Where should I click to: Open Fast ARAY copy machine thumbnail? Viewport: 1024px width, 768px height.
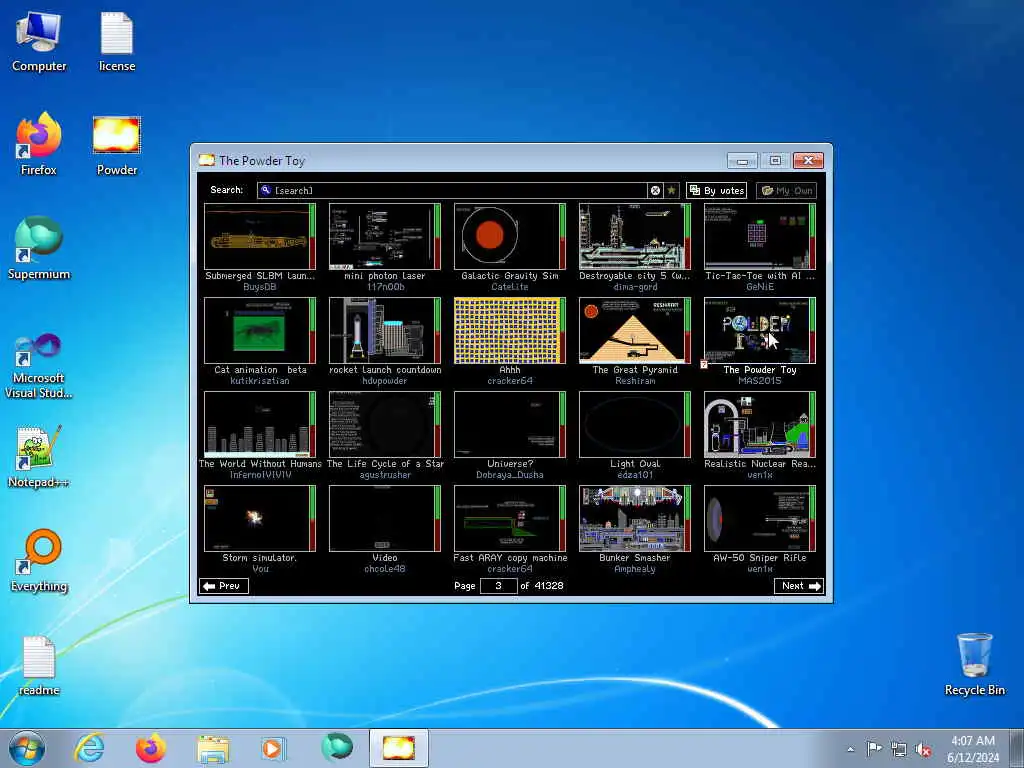(x=509, y=519)
